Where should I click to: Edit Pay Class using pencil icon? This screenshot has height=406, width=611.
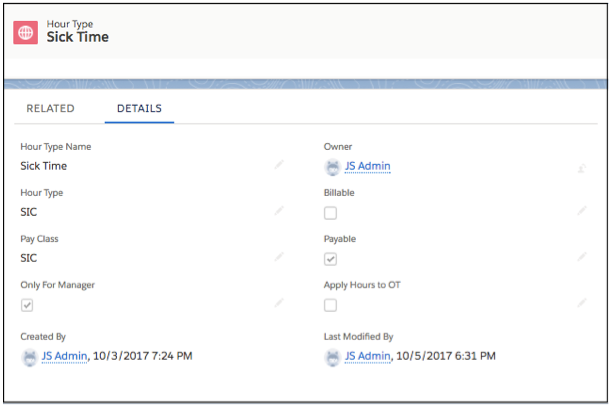279,257
